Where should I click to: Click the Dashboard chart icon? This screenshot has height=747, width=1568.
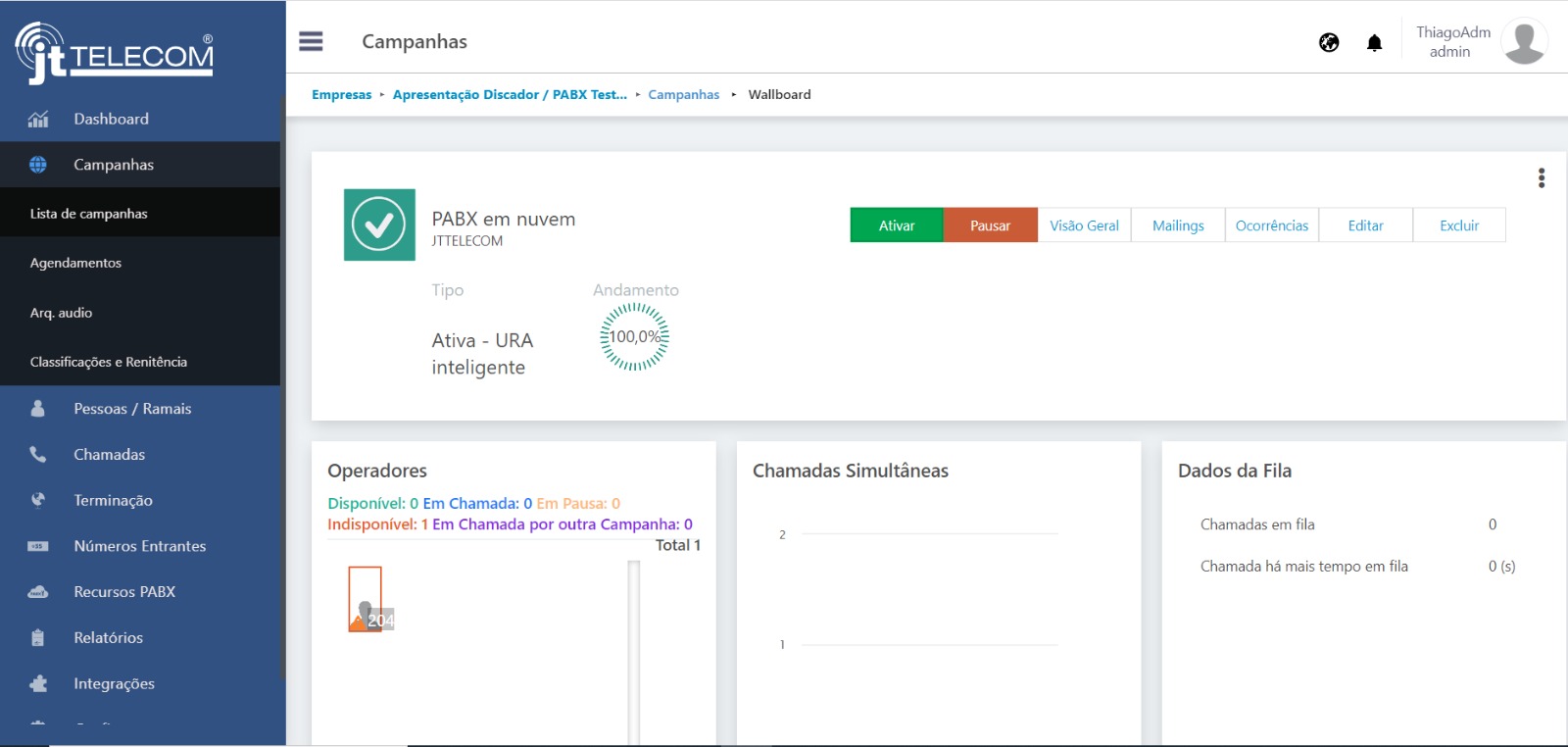[x=38, y=119]
